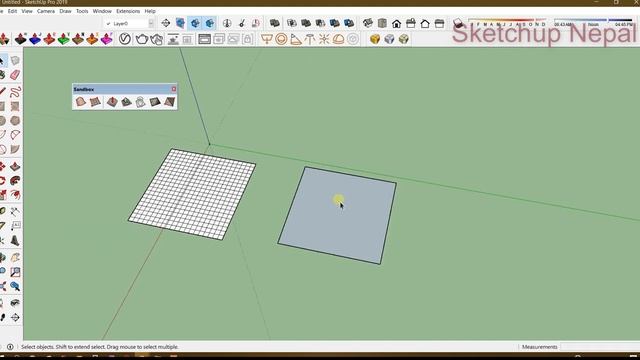Add a V-Ray omni light

pos(324,39)
